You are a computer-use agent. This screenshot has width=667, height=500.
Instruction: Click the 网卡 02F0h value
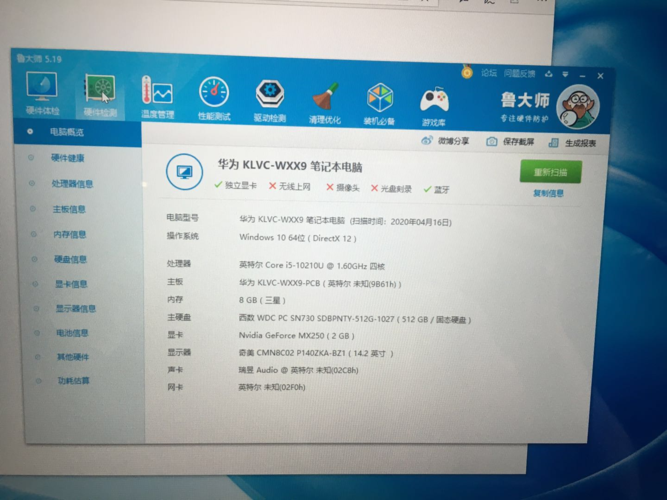point(271,387)
